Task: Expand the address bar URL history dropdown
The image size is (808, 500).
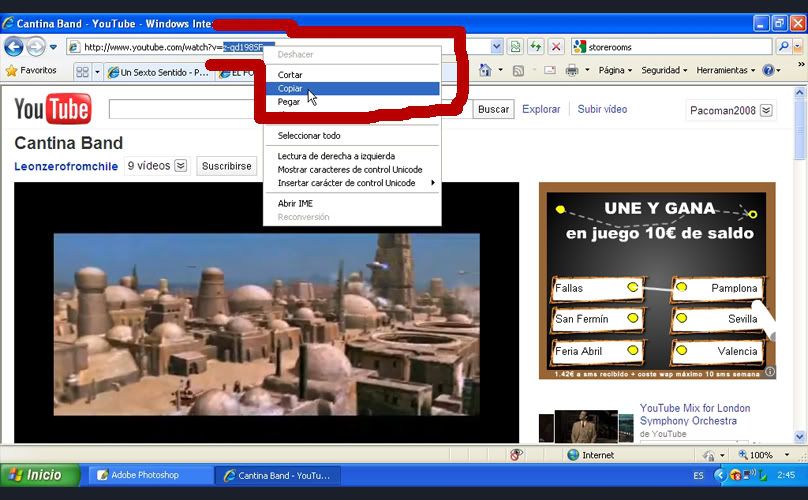Action: 496,47
